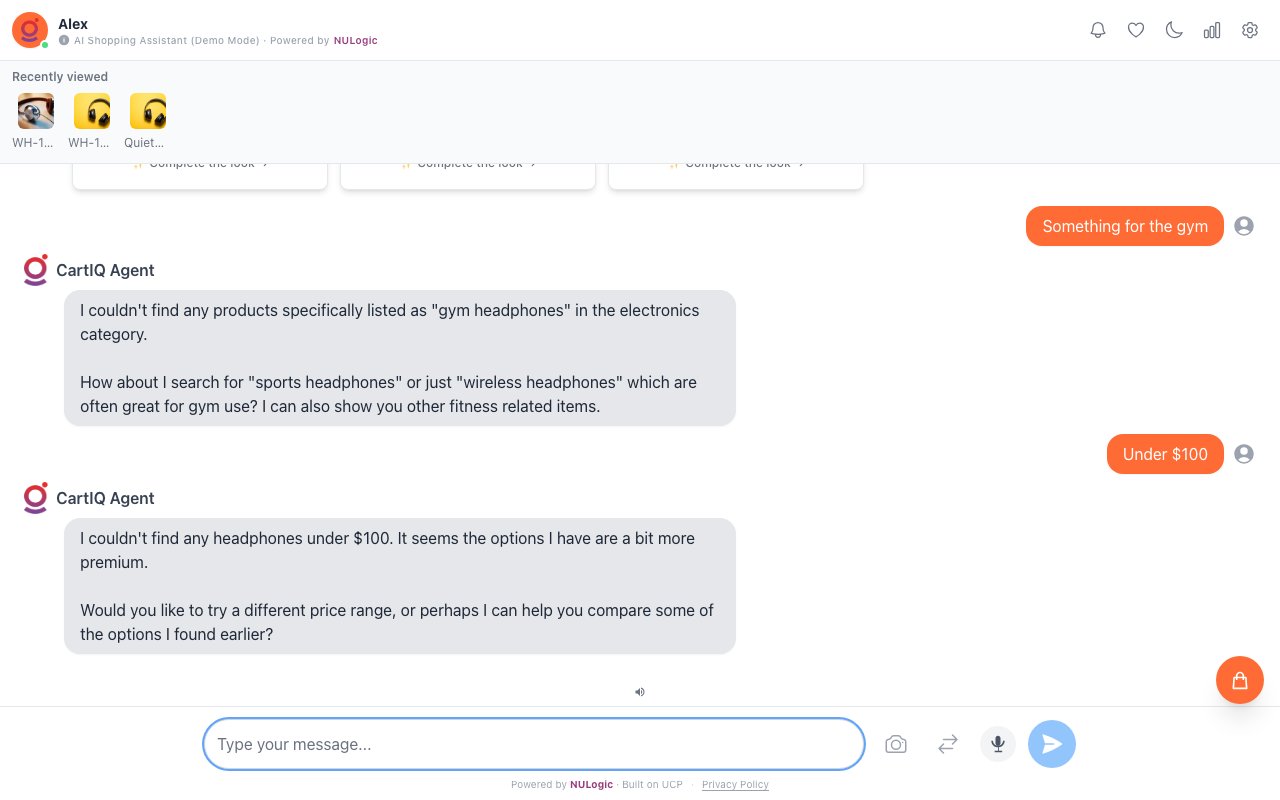Open settings gear in header
1280x800 pixels.
tap(1250, 30)
